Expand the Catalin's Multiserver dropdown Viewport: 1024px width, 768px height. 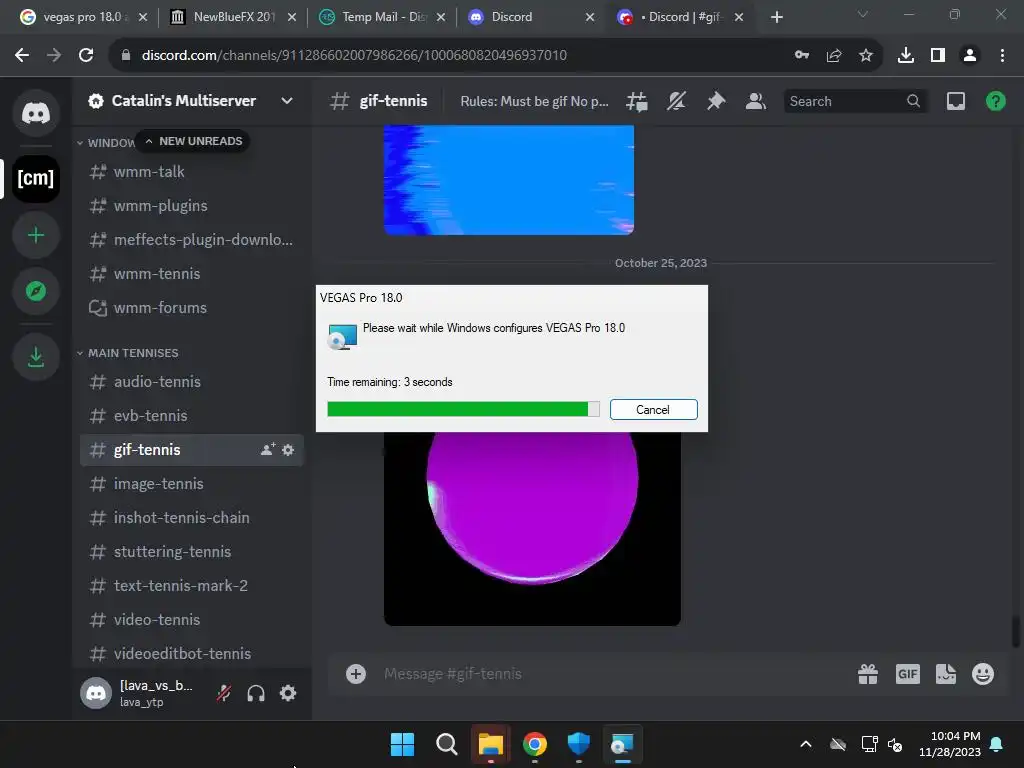pyautogui.click(x=287, y=101)
